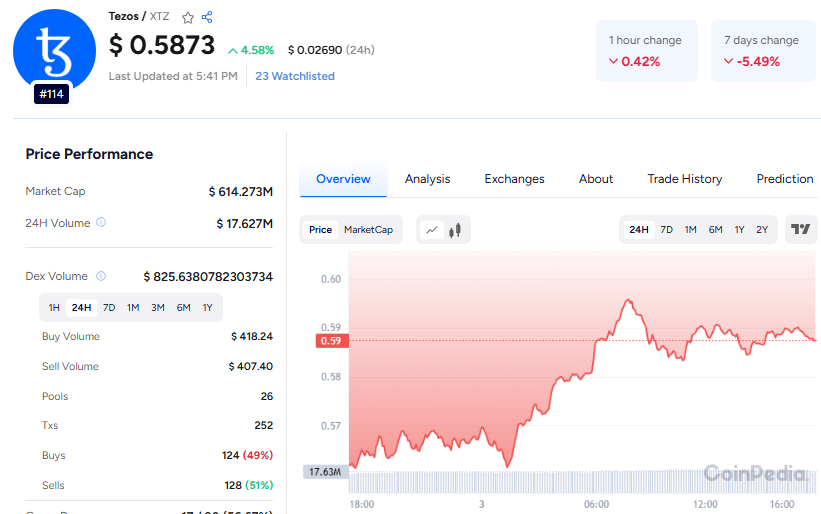Click the 23 Watchlisted link
821x514 pixels.
[x=295, y=76]
